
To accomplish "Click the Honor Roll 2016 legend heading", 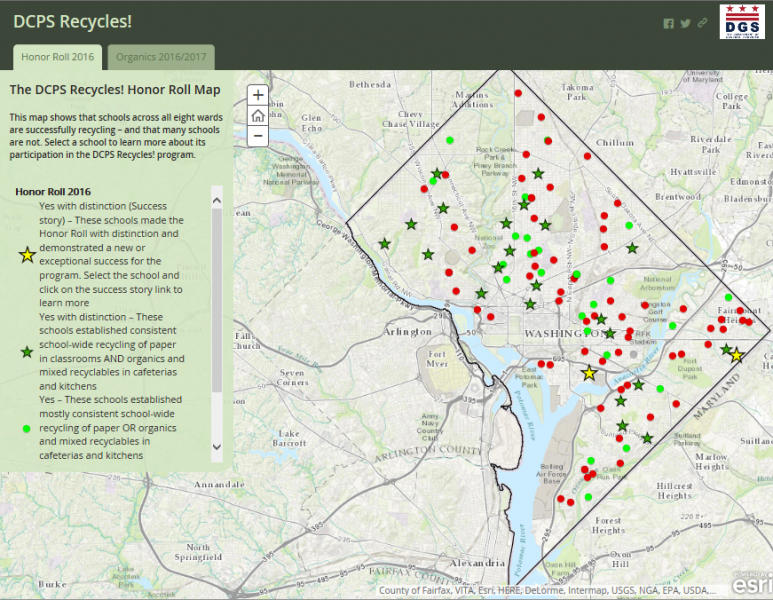I will (x=53, y=192).
